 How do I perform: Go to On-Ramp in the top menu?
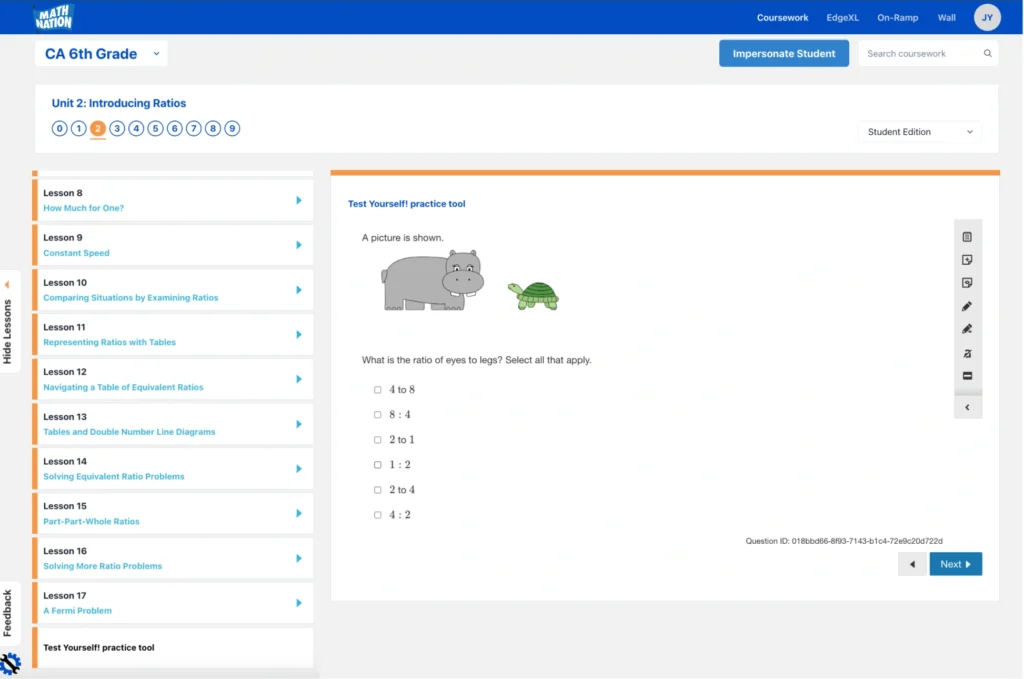(x=897, y=18)
